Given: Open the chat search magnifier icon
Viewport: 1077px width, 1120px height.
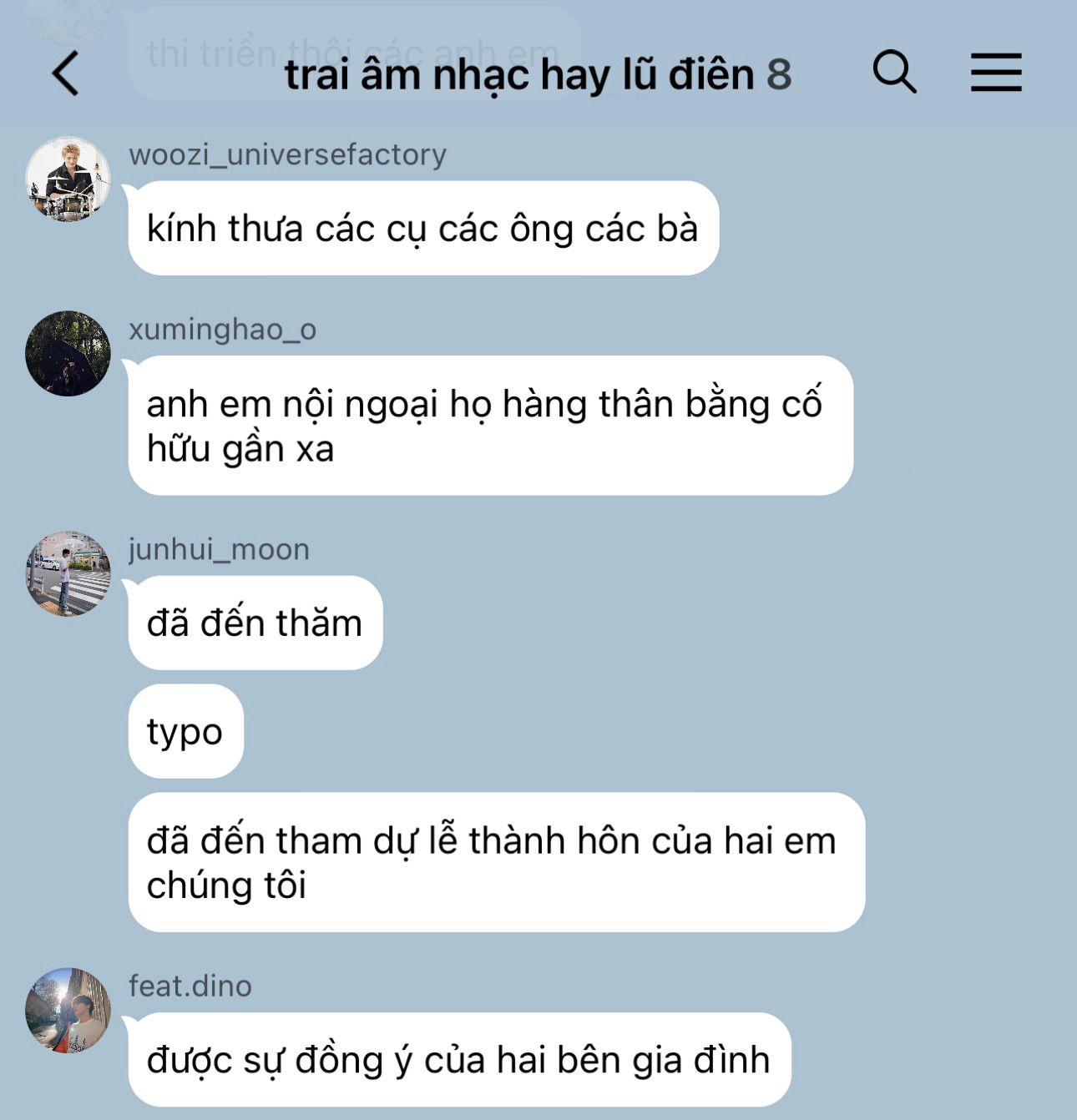Looking at the screenshot, I should (x=894, y=71).
